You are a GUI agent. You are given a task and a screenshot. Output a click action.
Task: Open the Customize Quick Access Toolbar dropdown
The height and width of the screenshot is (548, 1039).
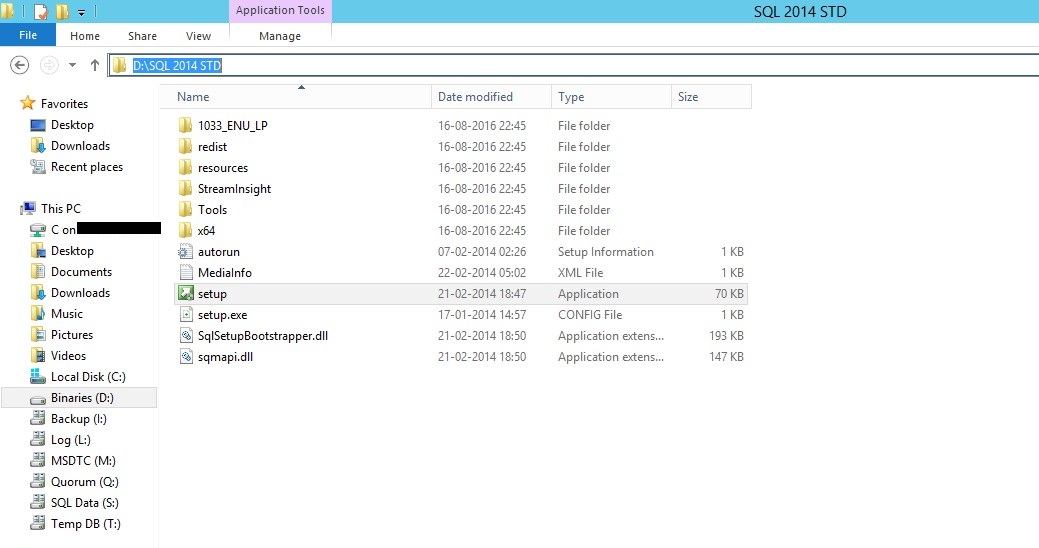pyautogui.click(x=81, y=12)
